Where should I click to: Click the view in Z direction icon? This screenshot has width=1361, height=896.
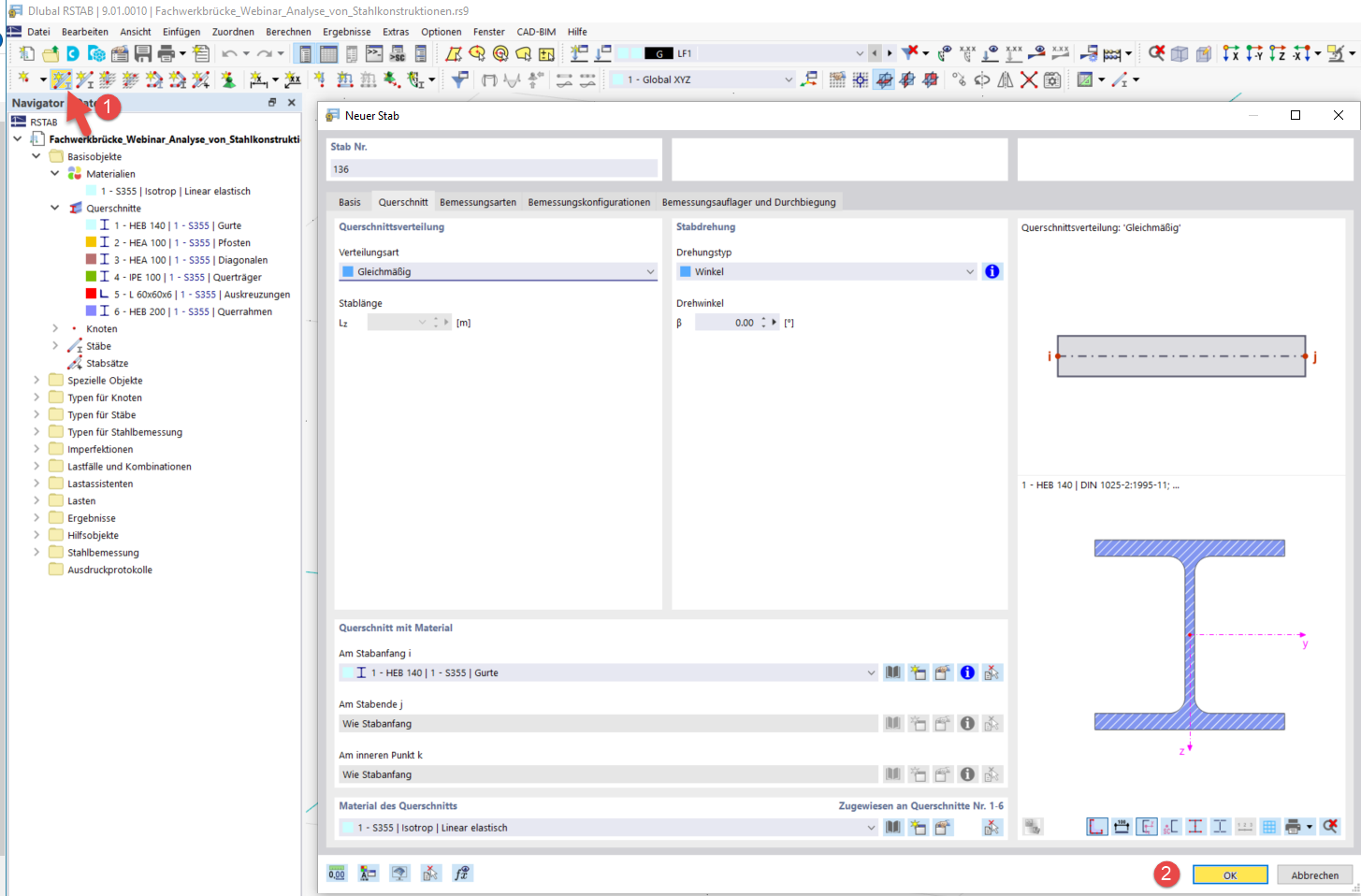point(1278,53)
